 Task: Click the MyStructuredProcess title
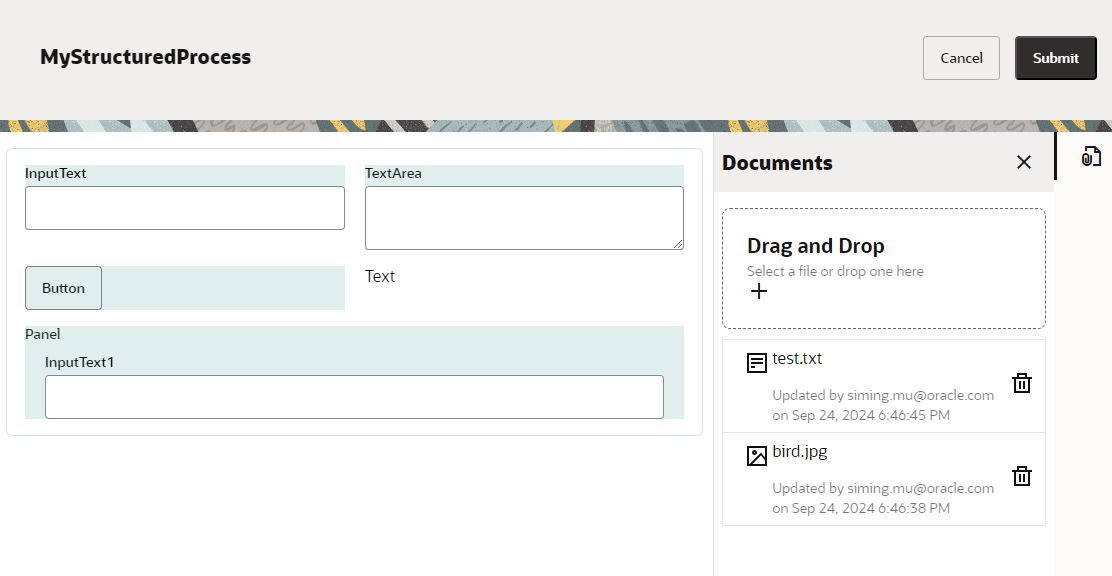coord(145,57)
